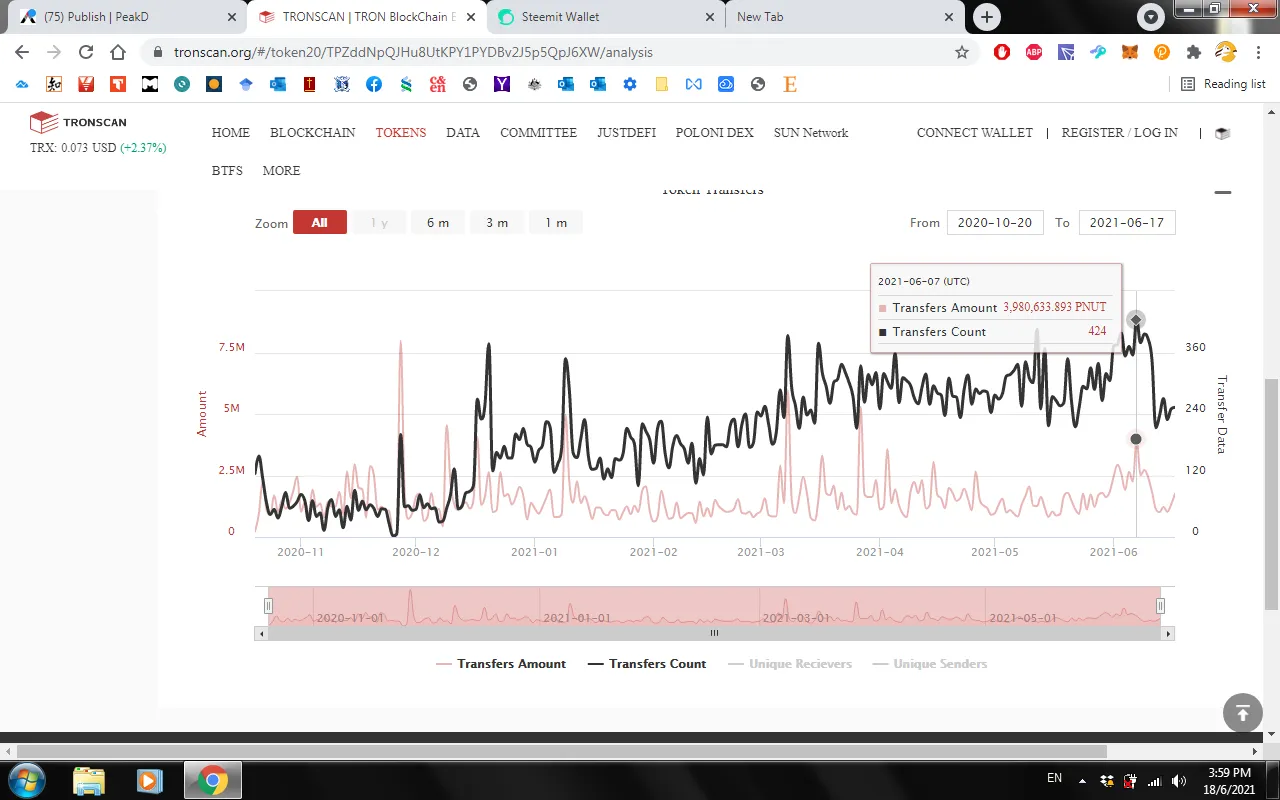Switch to the Steemit Wallet tab
The height and width of the screenshot is (800, 1280).
(604, 17)
